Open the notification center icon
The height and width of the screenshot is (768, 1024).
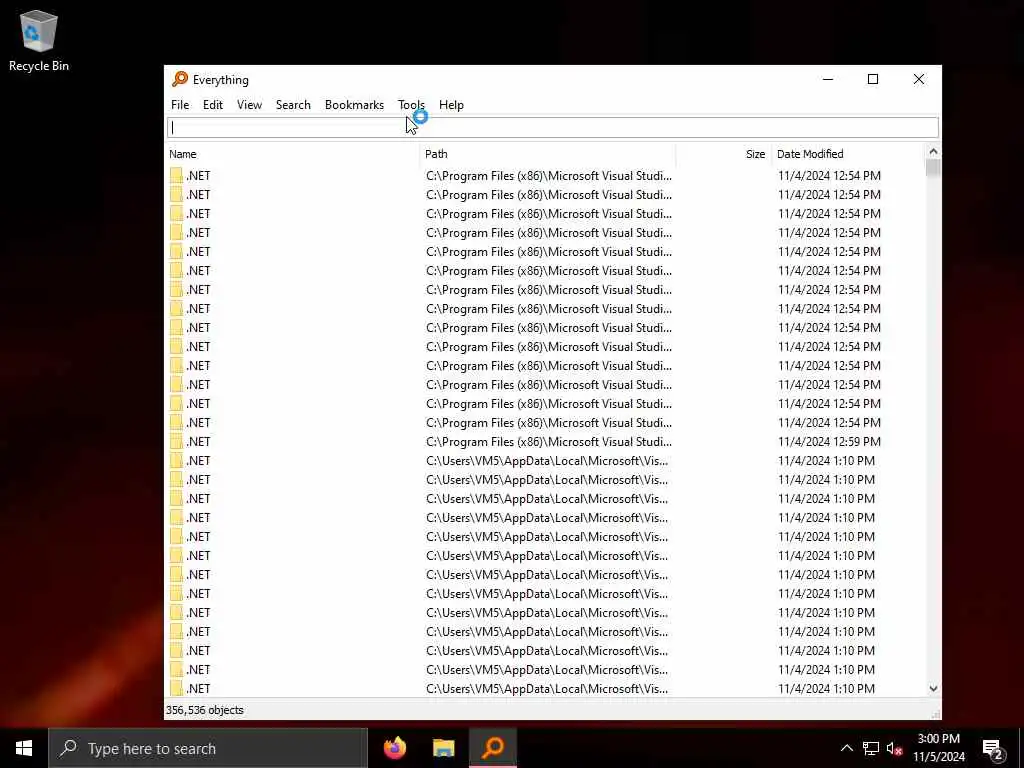[993, 748]
